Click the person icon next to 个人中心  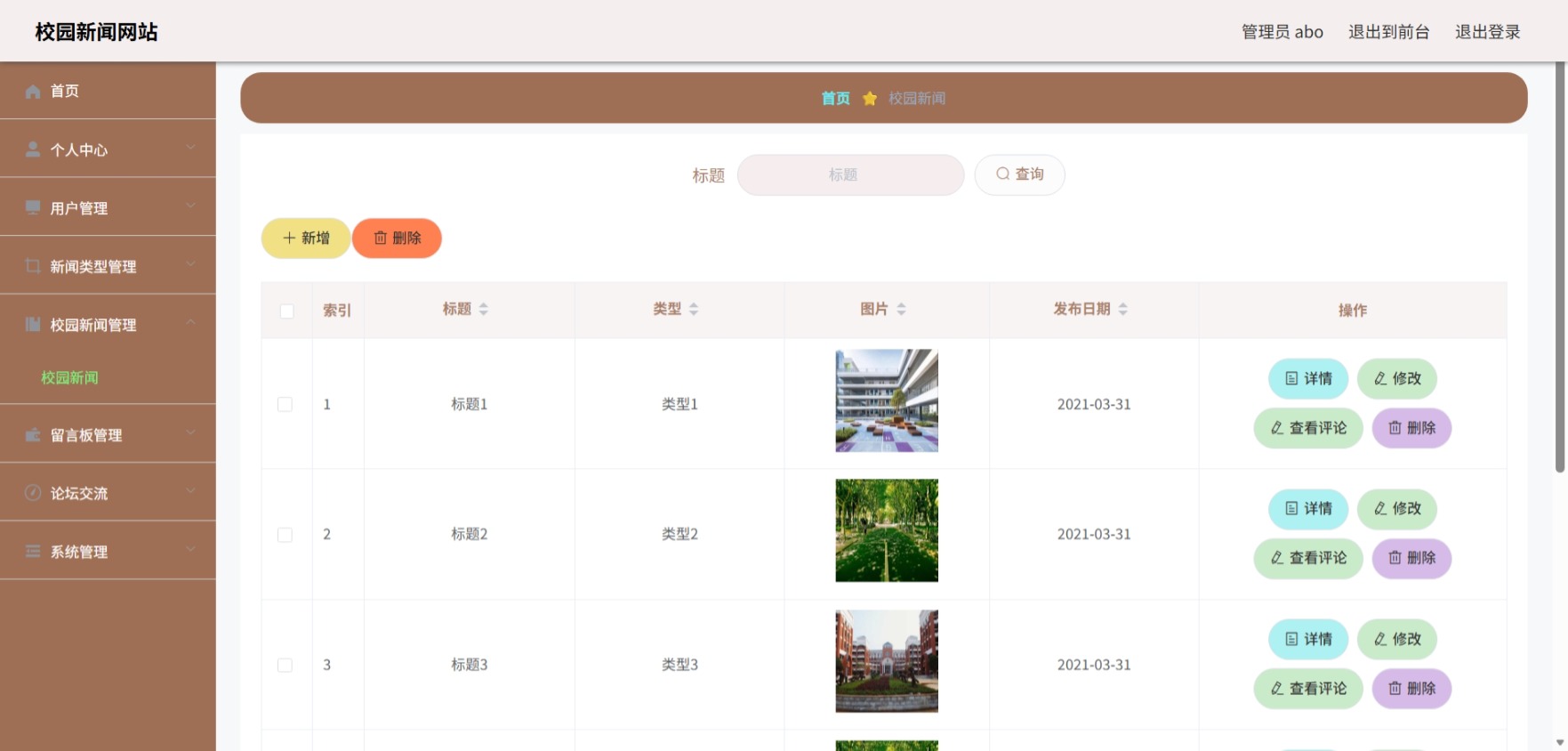coord(33,149)
